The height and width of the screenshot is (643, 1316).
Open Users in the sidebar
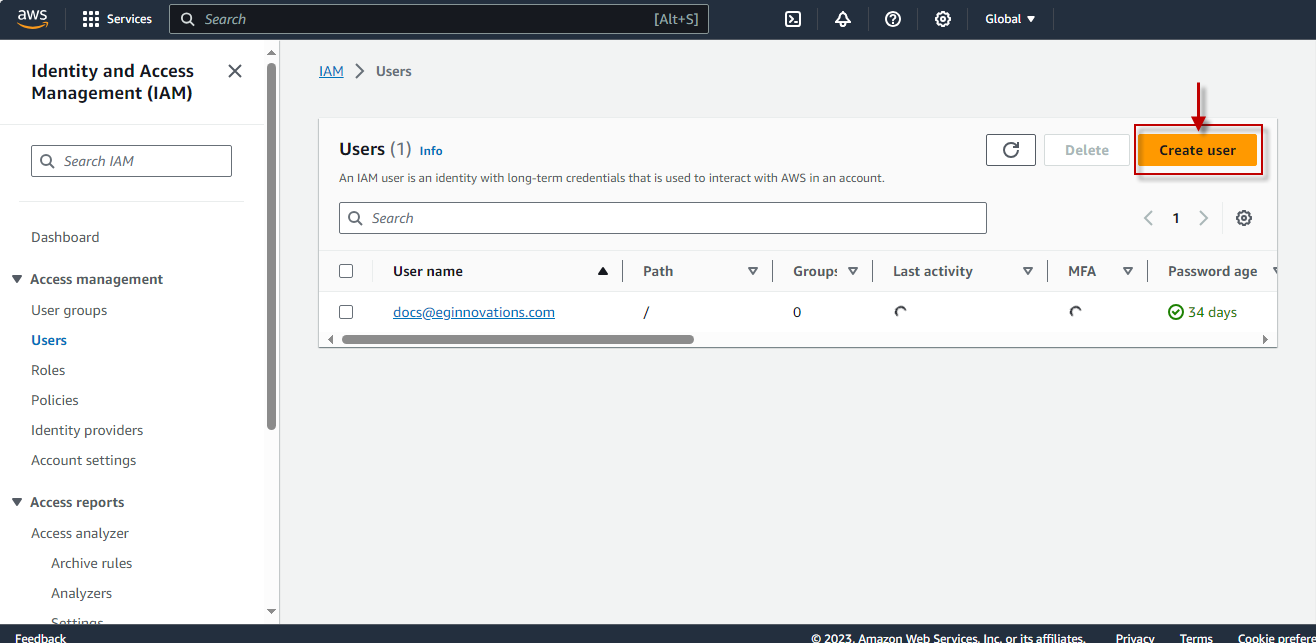click(x=49, y=340)
